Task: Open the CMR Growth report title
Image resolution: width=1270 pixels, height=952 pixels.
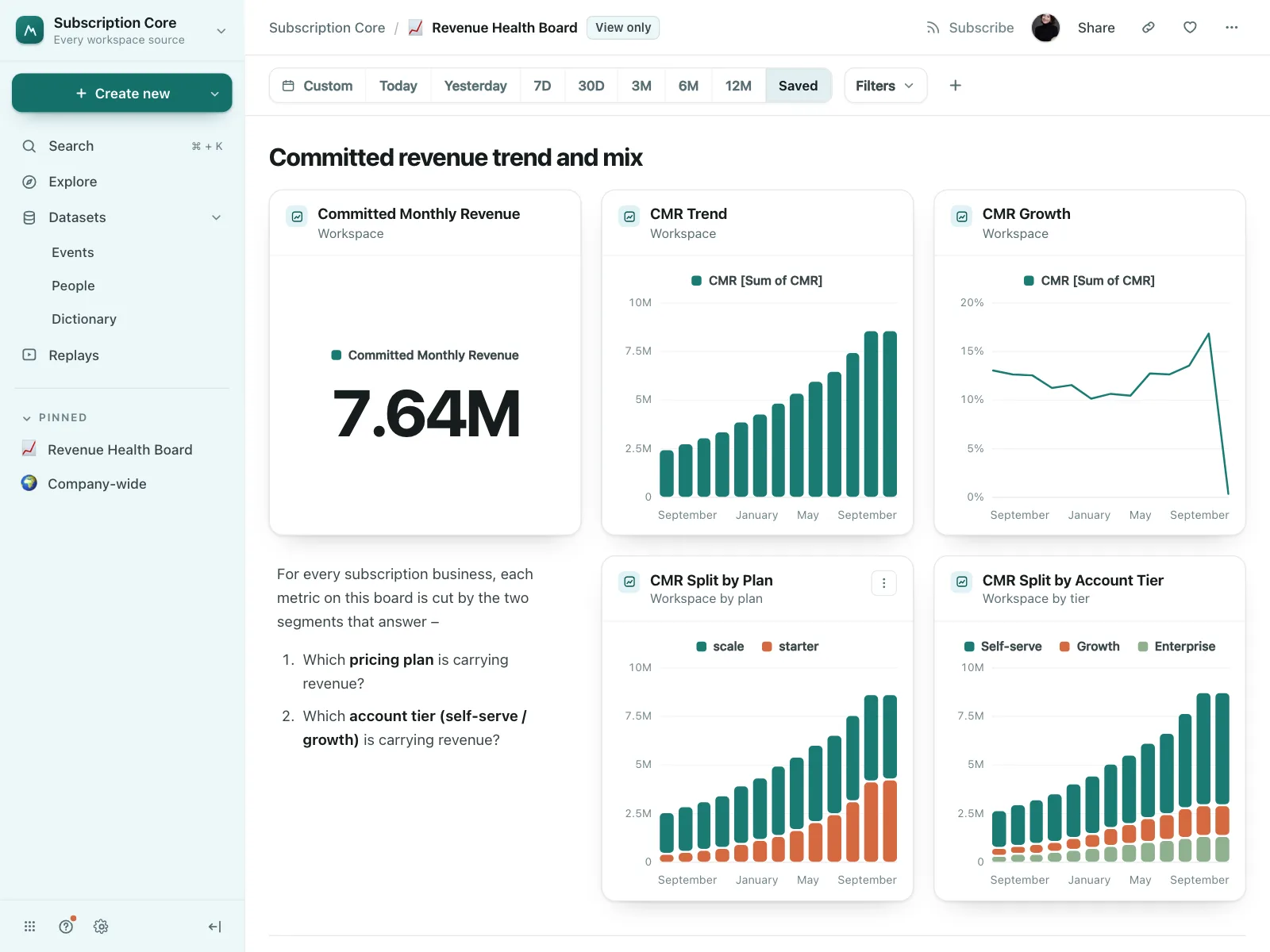Action: (x=1026, y=214)
